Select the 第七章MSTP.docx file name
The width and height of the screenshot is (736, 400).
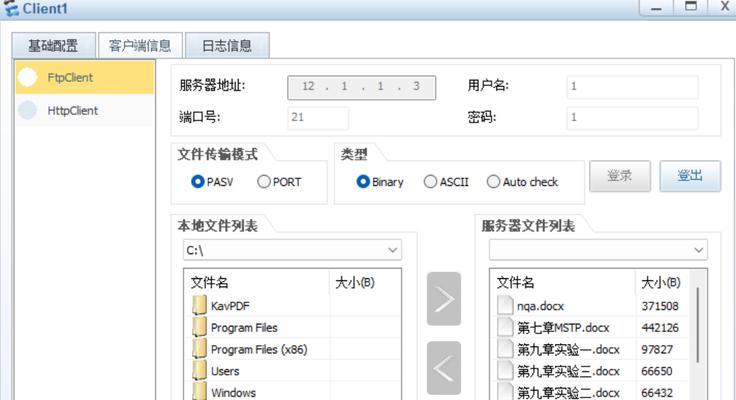(563, 328)
